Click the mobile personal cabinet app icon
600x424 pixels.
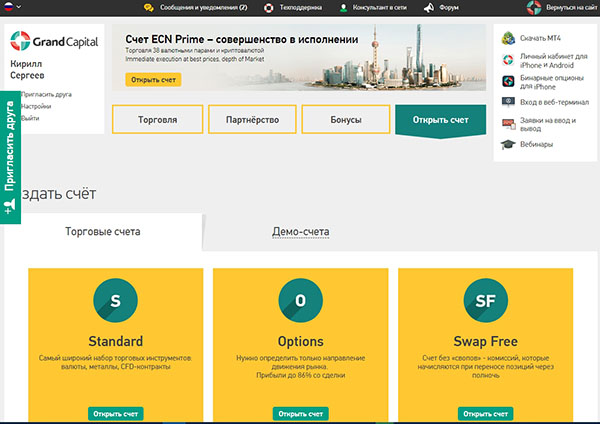[x=508, y=60]
